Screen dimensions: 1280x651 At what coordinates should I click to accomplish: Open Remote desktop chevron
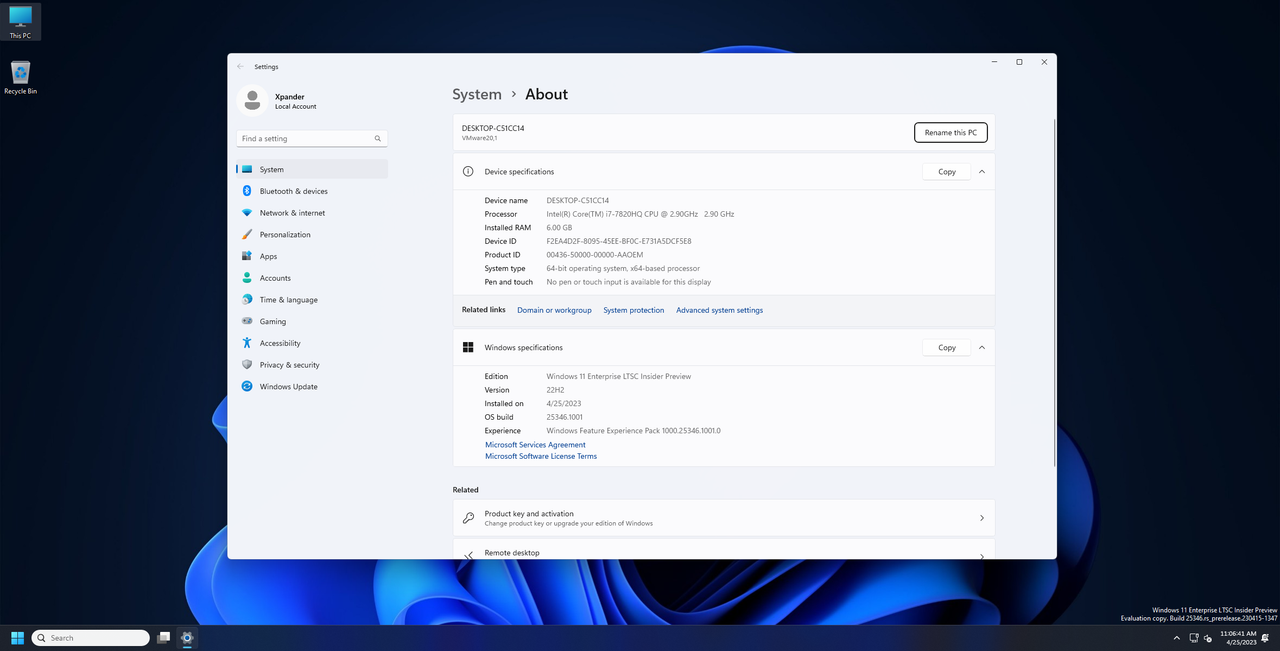pos(982,556)
